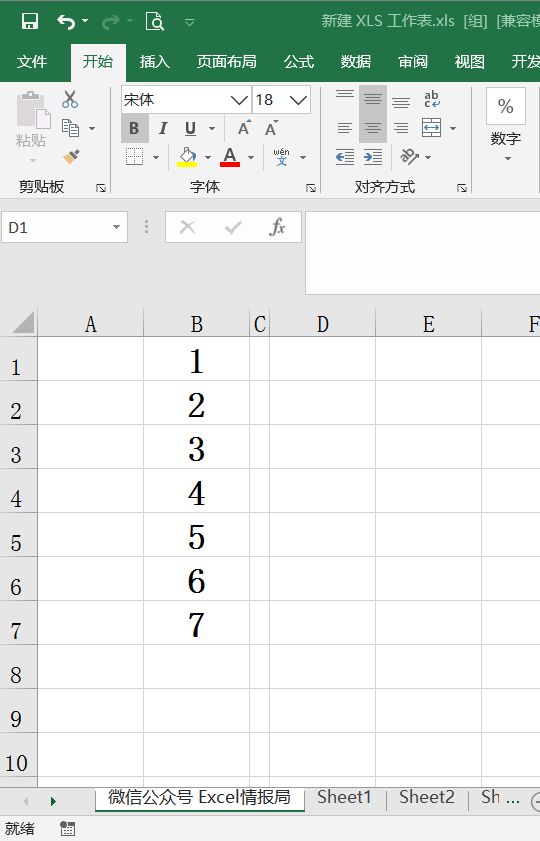Click Increase Indent icon
The image size is (540, 841).
point(373,157)
